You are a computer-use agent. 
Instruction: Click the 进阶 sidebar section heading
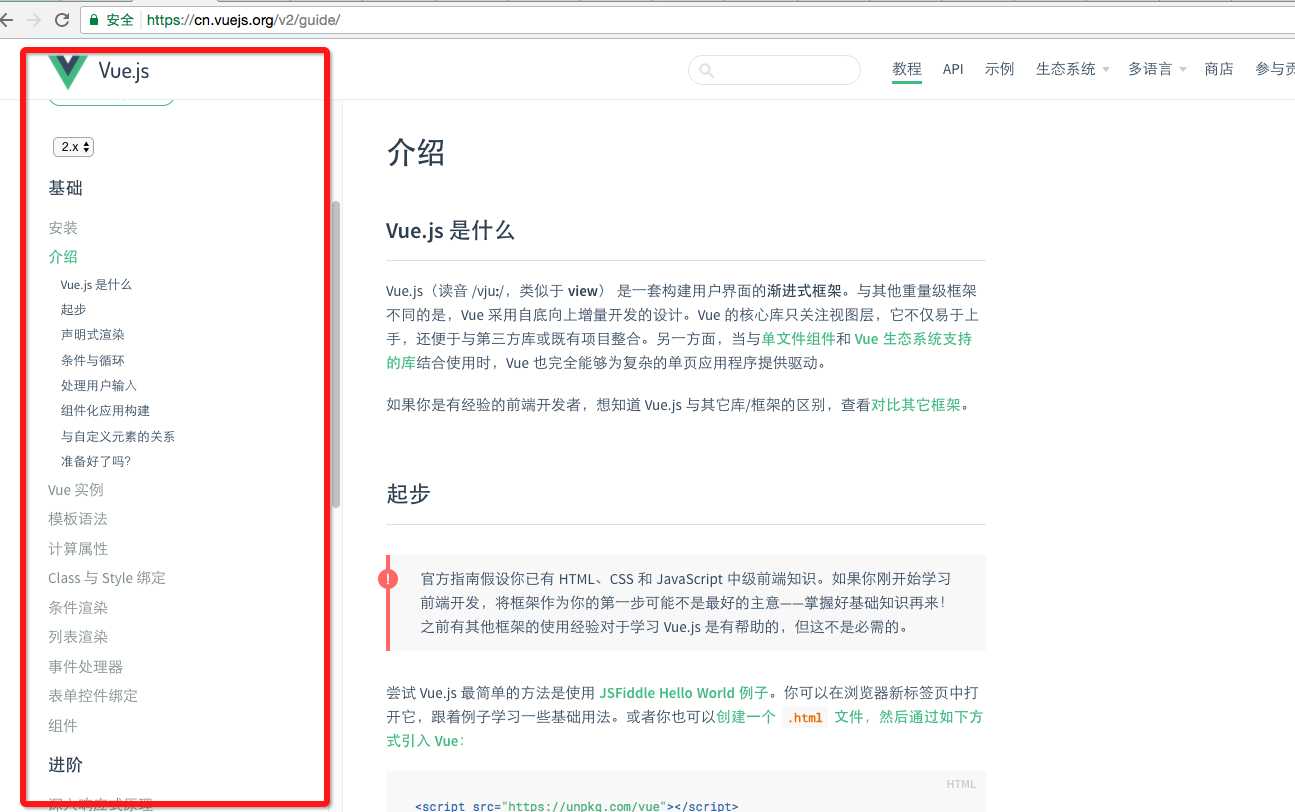[66, 765]
